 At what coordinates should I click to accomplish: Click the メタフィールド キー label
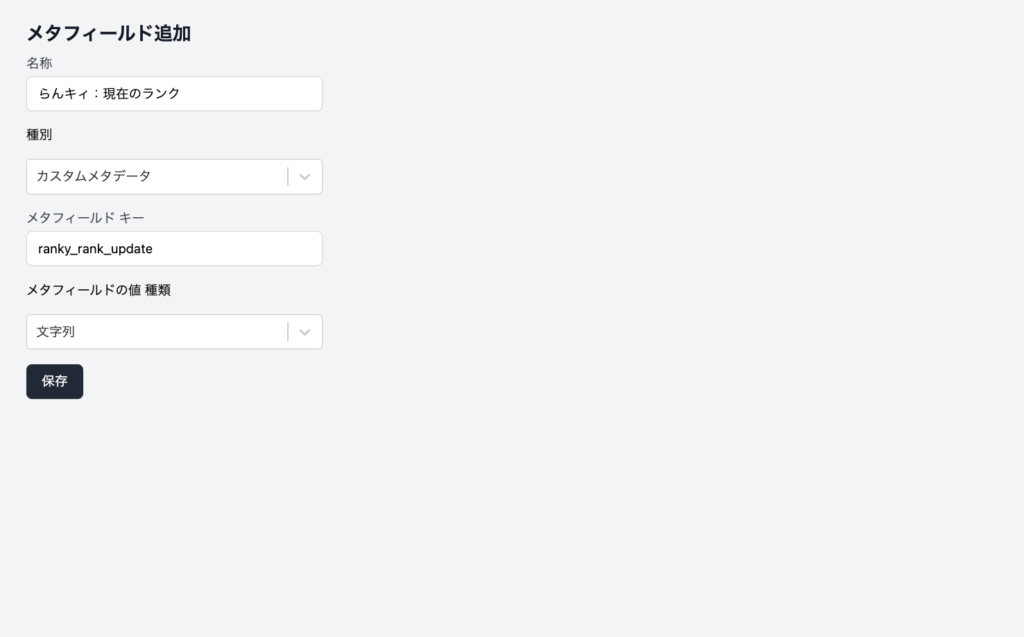pyautogui.click(x=86, y=217)
